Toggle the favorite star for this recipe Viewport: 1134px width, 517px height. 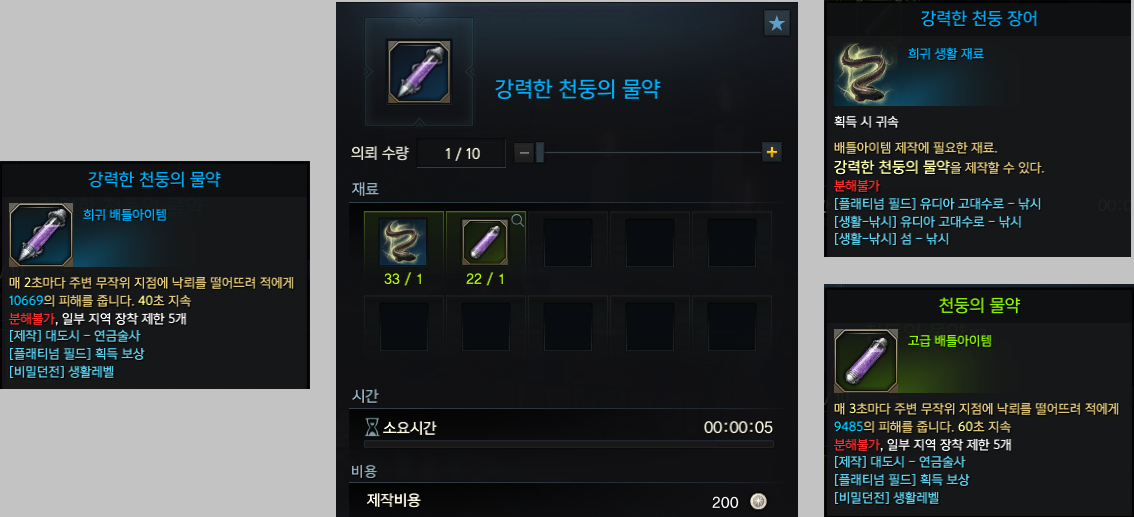point(777,24)
